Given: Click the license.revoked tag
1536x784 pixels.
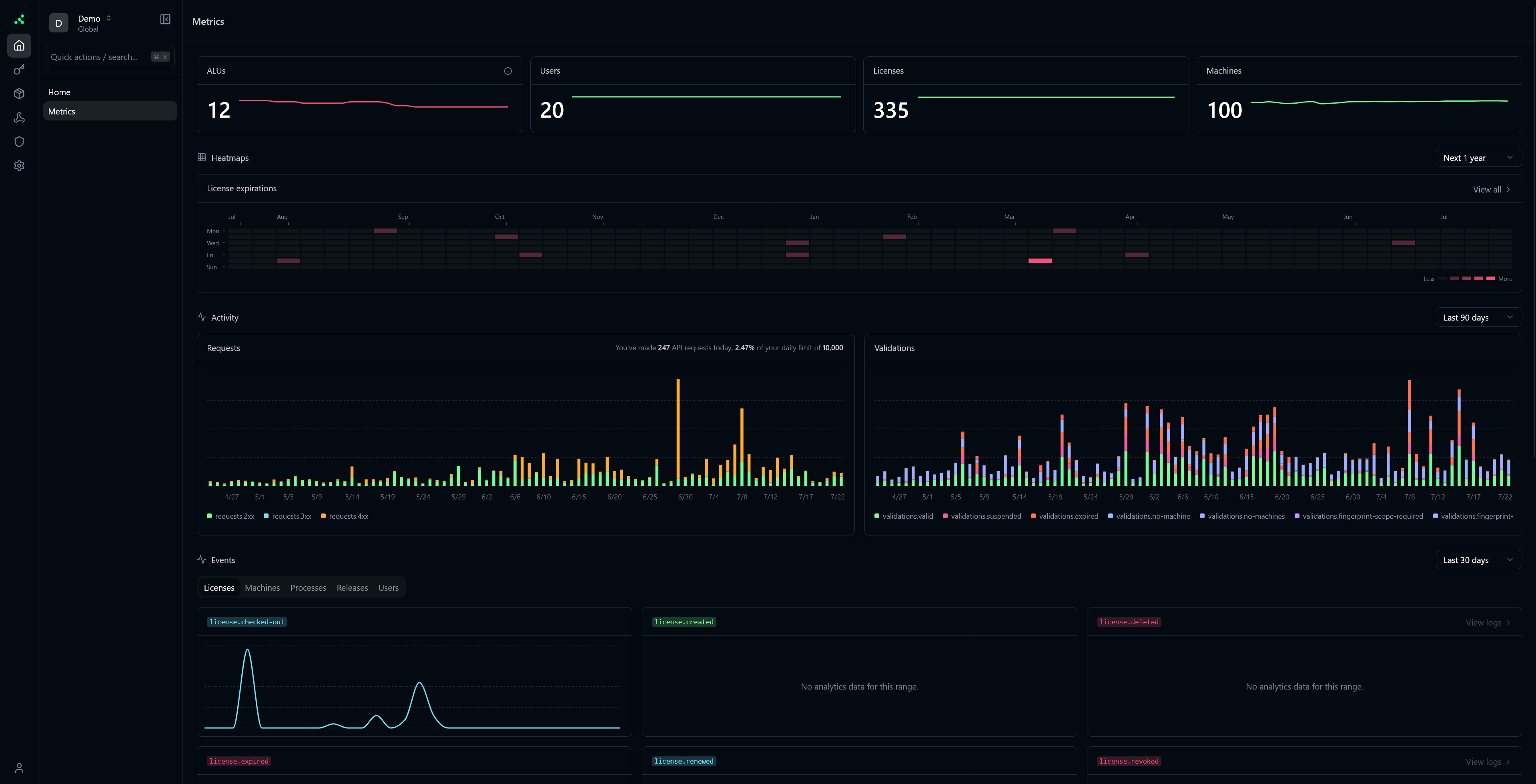Looking at the screenshot, I should [1129, 761].
